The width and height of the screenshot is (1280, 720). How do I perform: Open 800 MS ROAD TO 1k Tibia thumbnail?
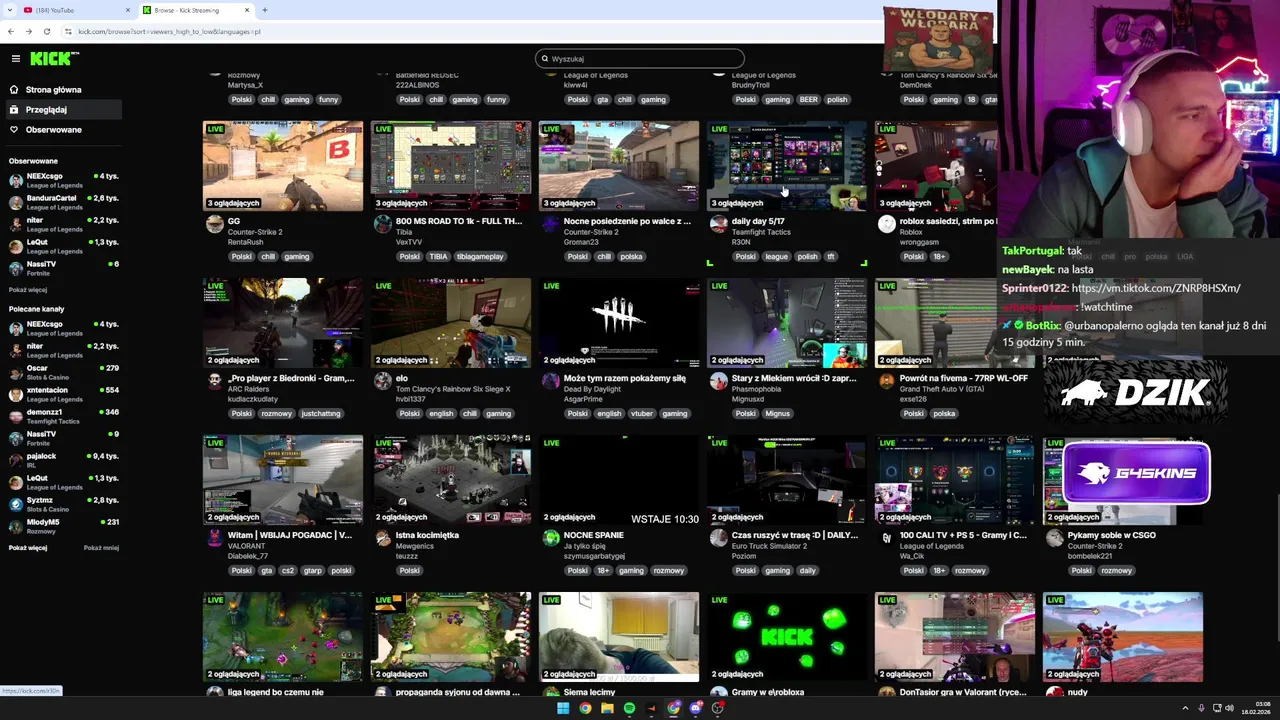click(451, 166)
